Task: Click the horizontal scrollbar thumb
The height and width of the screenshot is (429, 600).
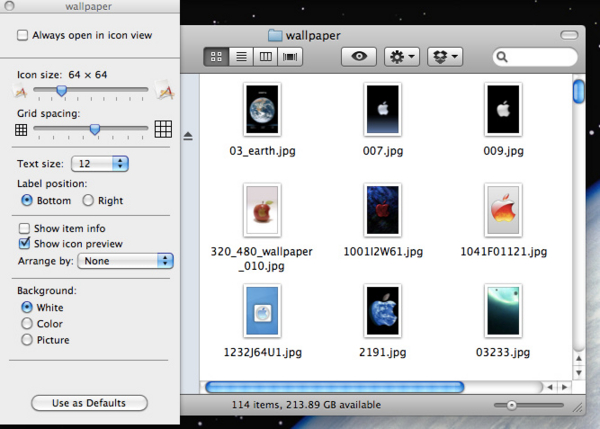Action: tap(335, 387)
